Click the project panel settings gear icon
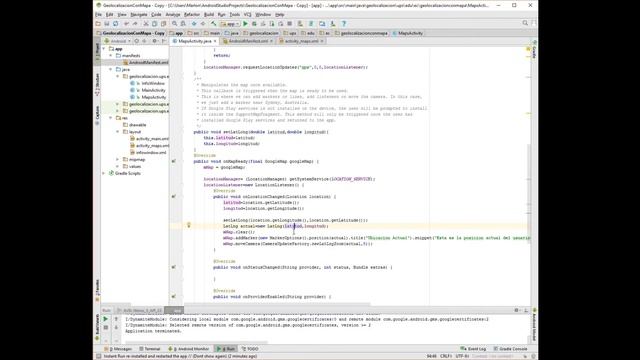 [x=155, y=41]
